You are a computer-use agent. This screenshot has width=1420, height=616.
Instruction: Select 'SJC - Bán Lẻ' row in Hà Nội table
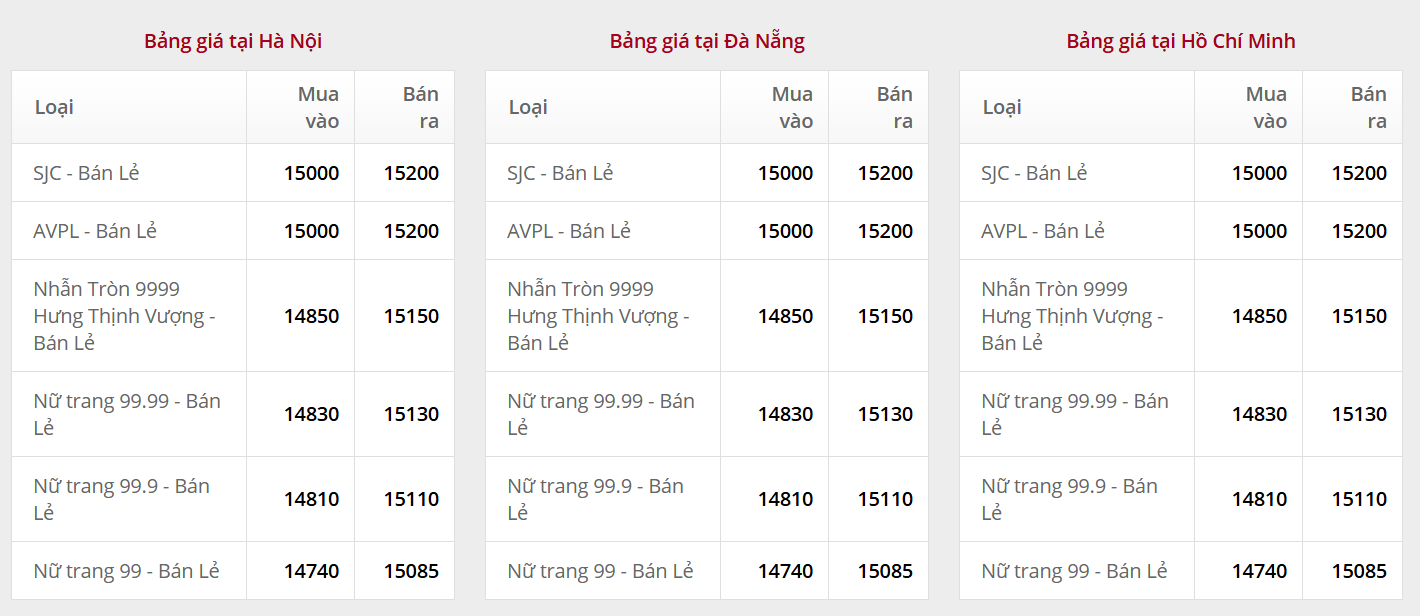click(86, 173)
